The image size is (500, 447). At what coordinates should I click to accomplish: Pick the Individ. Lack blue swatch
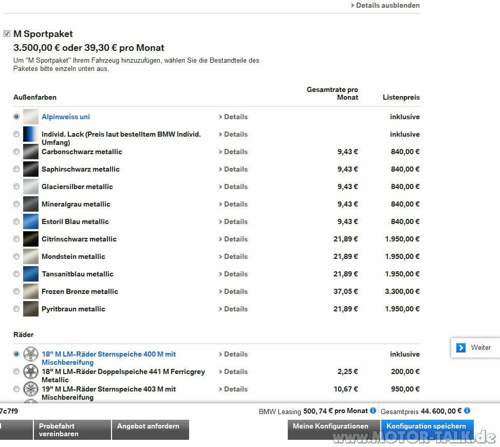pos(31,134)
